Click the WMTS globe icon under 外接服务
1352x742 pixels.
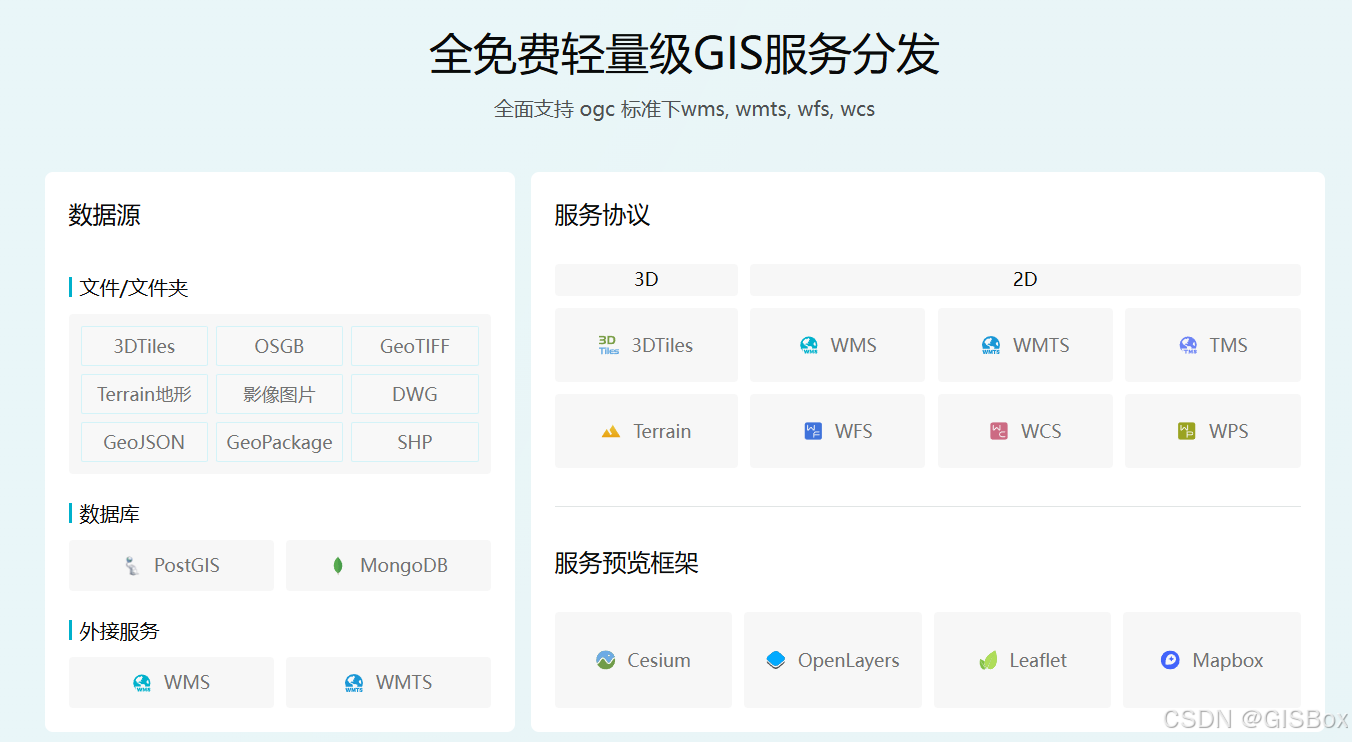pyautogui.click(x=354, y=683)
